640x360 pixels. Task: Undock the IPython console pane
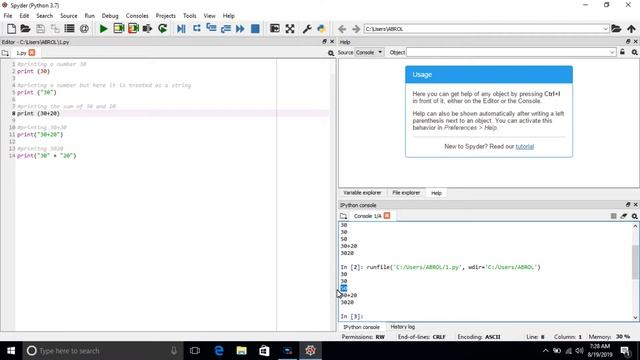628,204
